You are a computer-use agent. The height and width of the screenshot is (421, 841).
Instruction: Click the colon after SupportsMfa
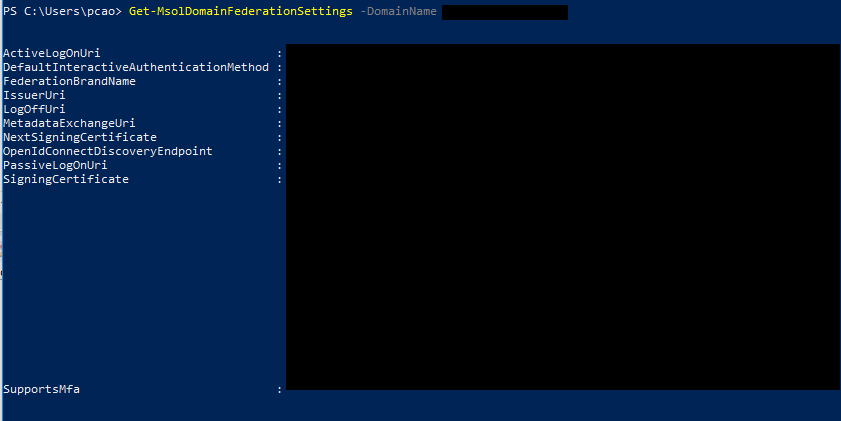pos(279,389)
